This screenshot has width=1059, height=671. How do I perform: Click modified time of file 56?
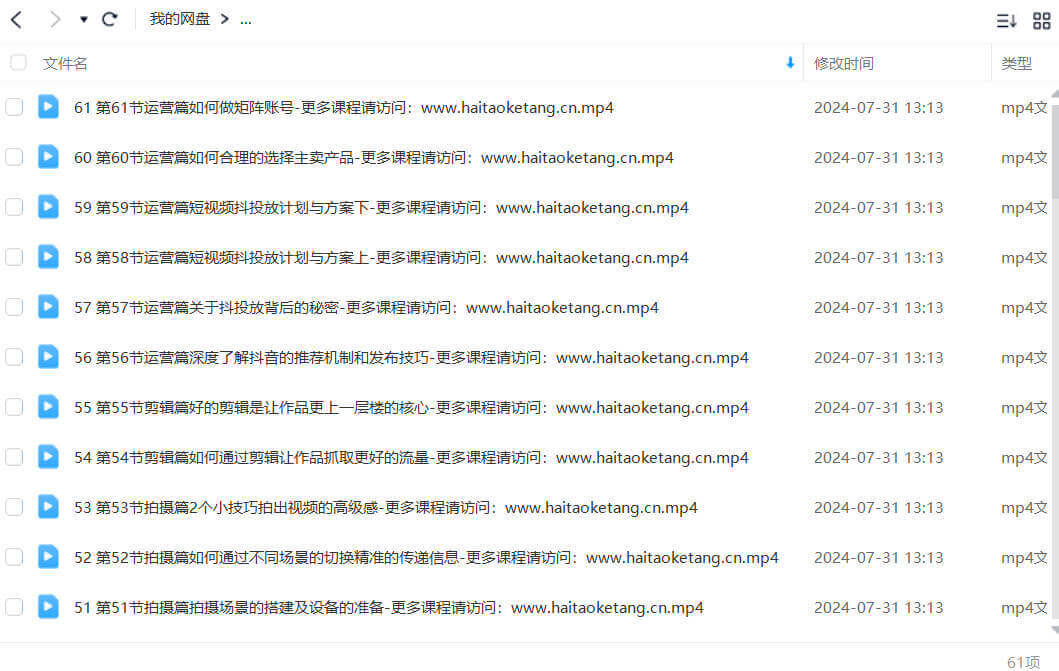(x=878, y=358)
